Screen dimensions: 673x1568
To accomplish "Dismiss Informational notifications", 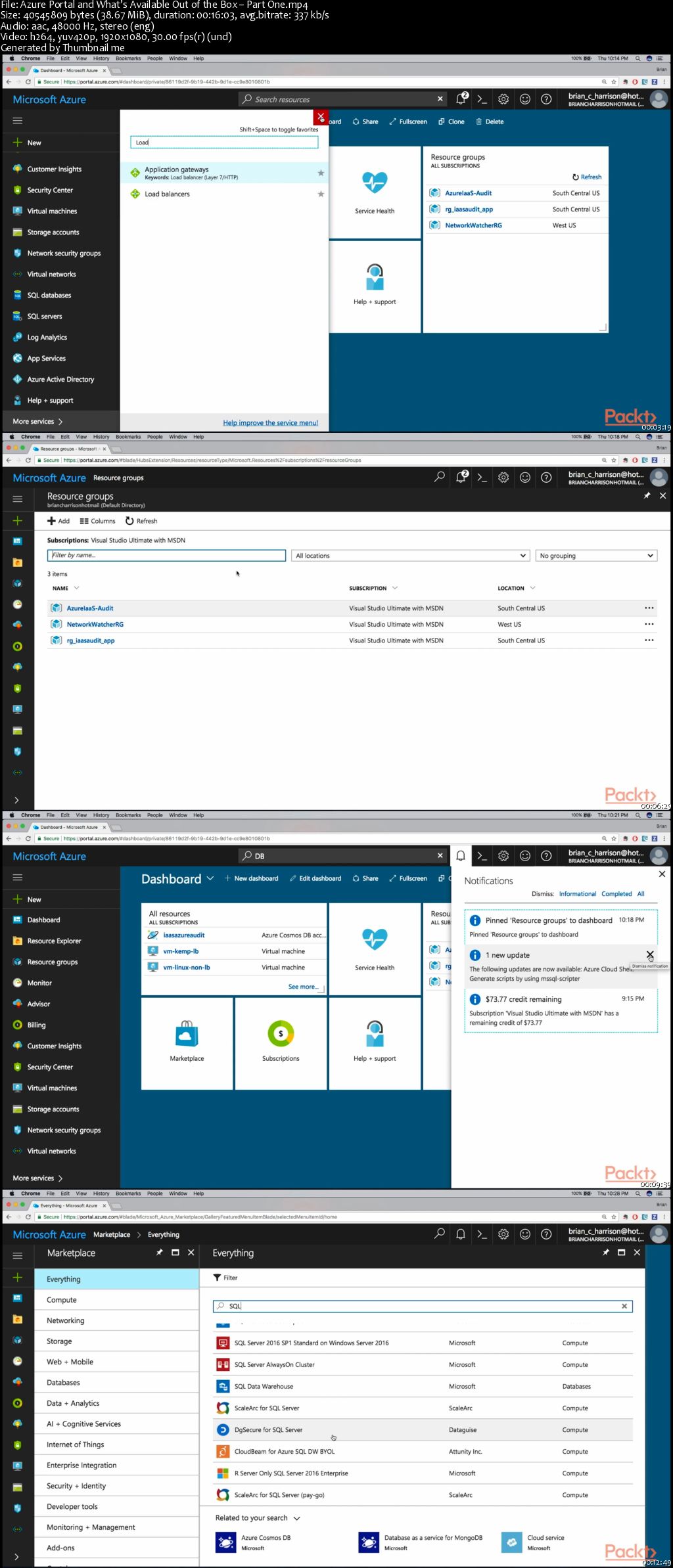I will (577, 894).
